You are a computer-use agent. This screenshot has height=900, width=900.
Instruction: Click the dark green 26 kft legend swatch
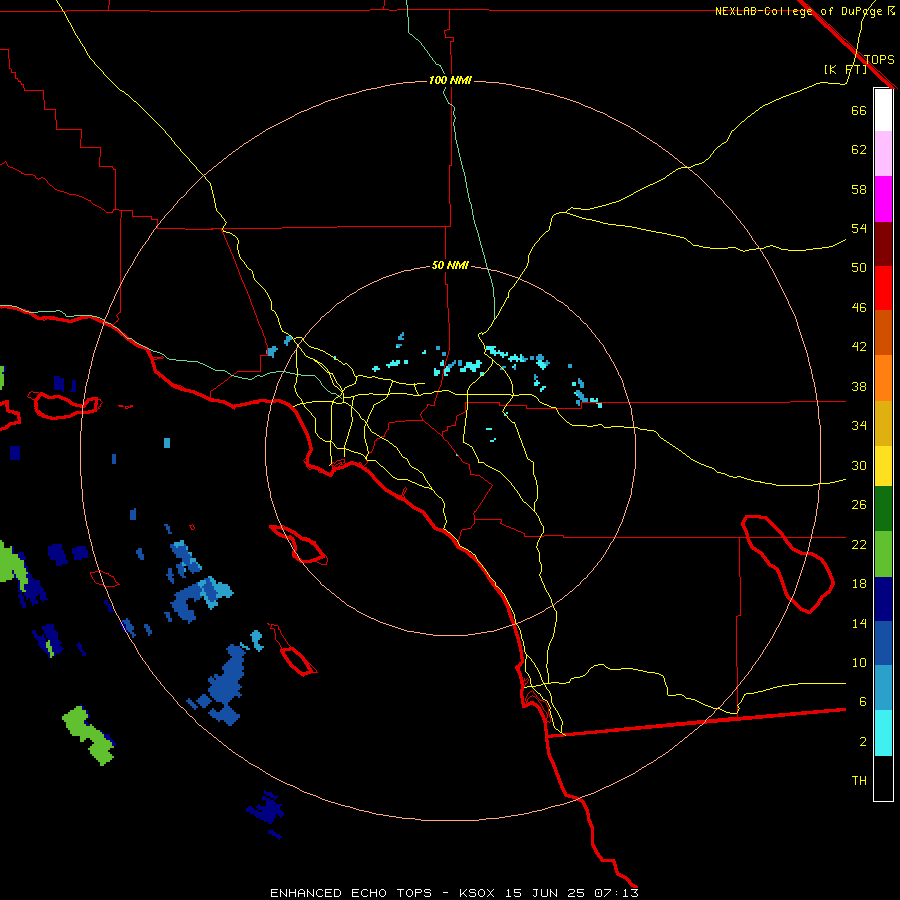[883, 509]
